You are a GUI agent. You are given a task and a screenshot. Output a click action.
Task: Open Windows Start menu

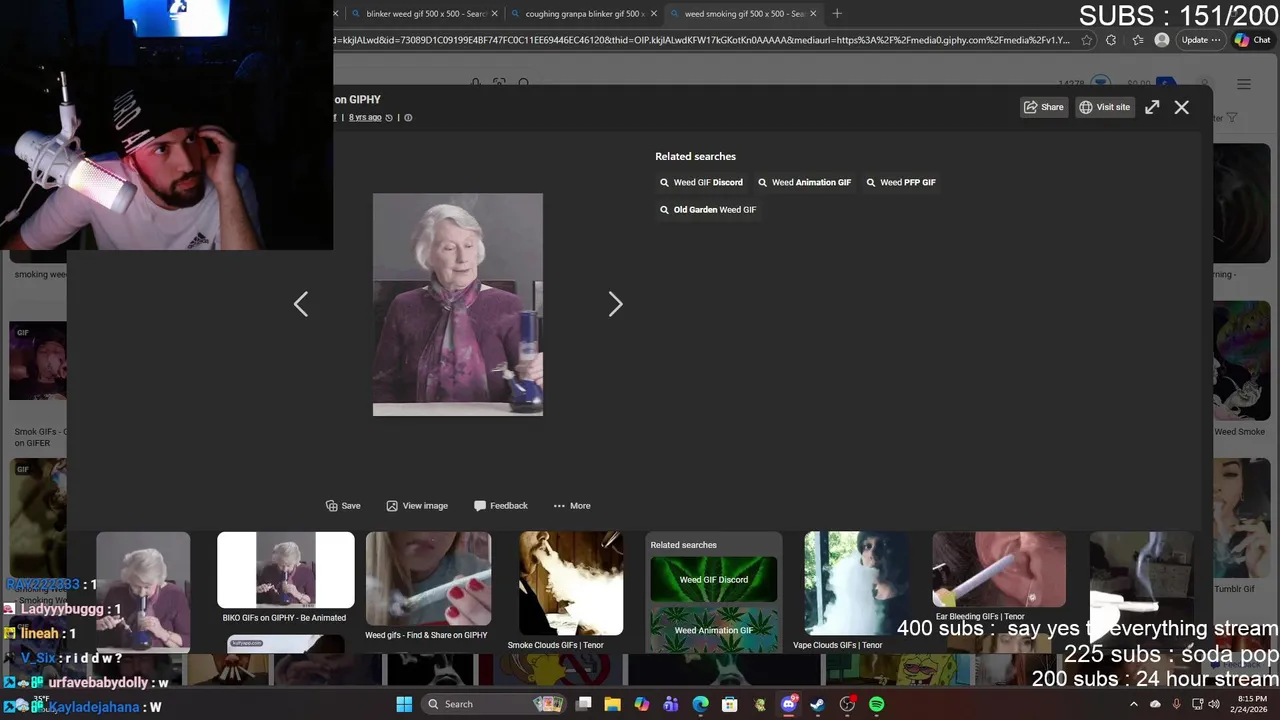click(x=404, y=704)
